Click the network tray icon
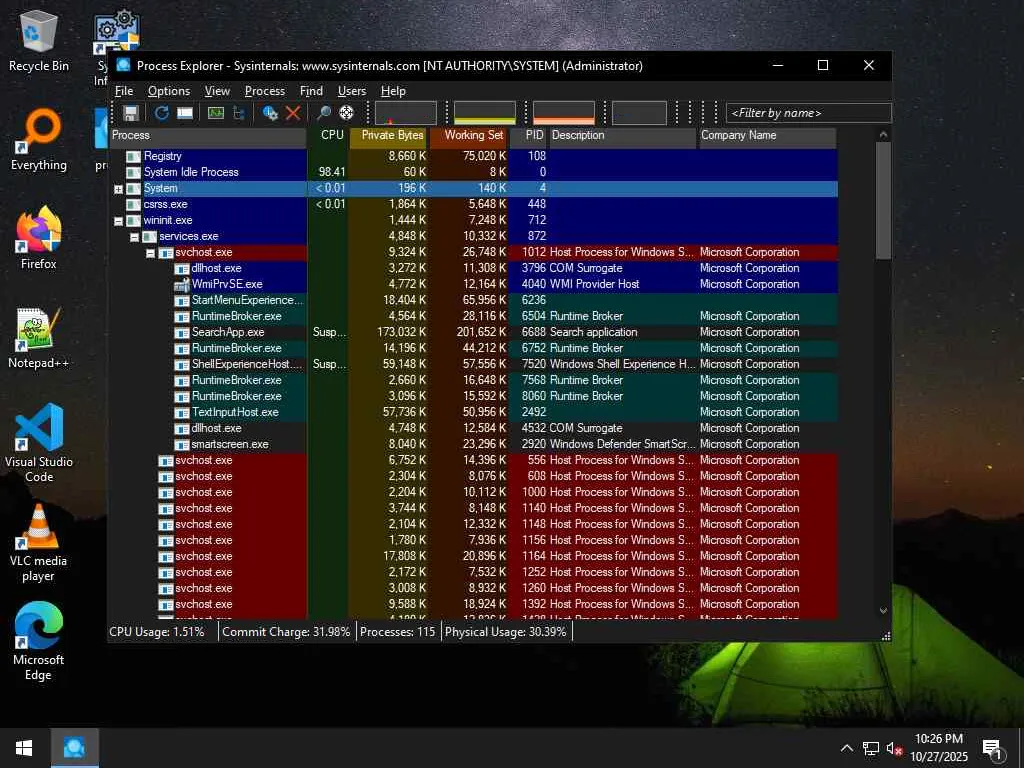This screenshot has width=1024, height=768. coord(871,748)
